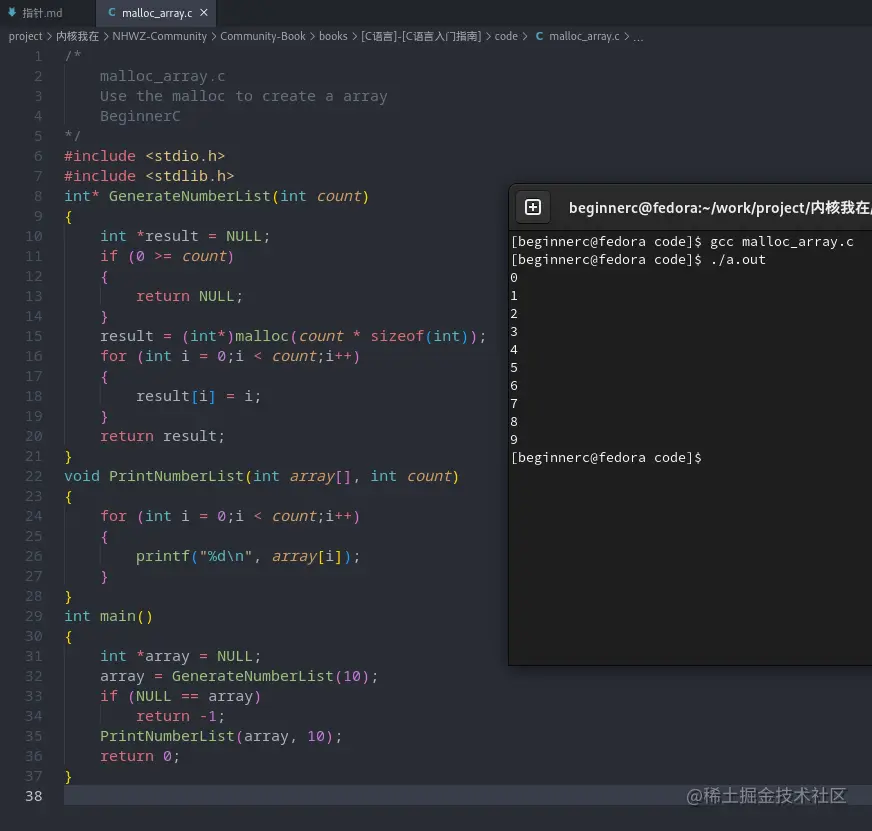Open 'NHWZ-Community' breadcrumb folder
This screenshot has width=872, height=831.
coord(159,36)
